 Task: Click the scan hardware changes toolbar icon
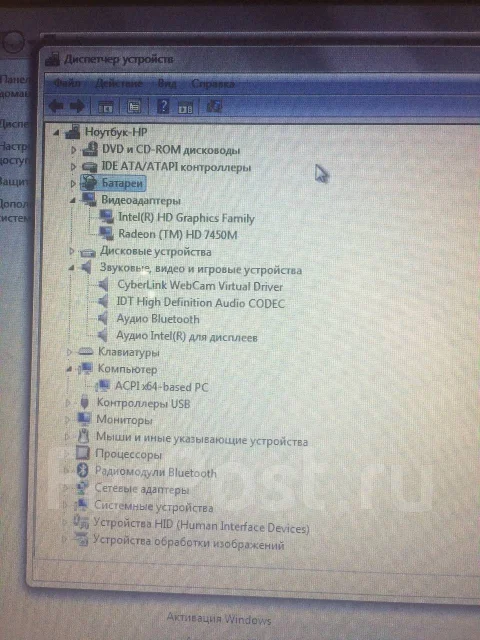click(x=214, y=107)
